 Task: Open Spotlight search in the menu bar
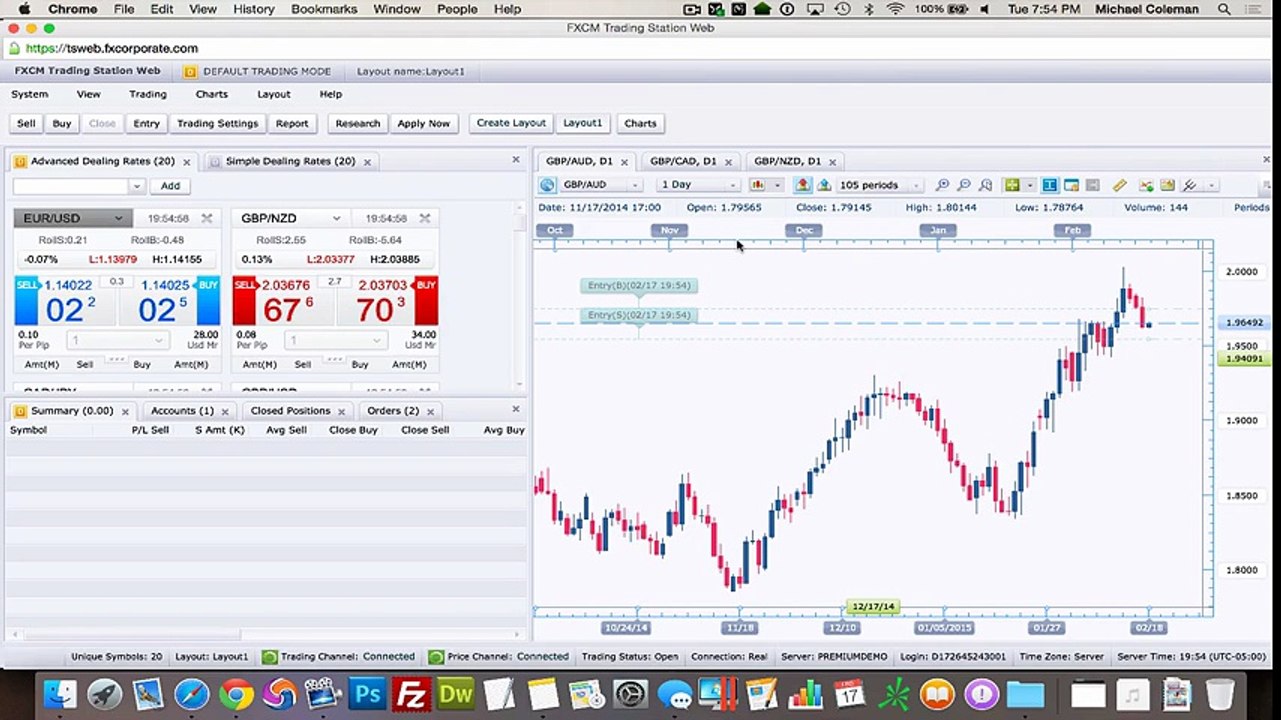point(1224,9)
